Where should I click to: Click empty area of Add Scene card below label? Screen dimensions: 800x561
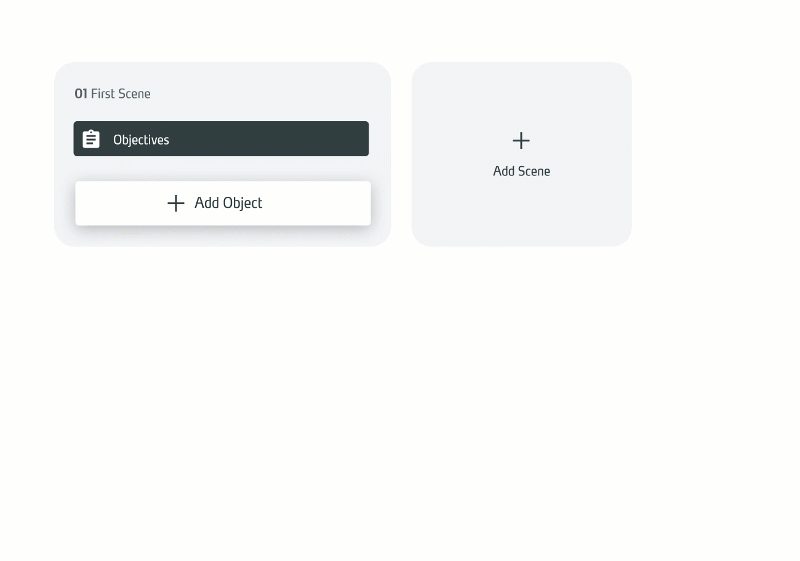(521, 214)
